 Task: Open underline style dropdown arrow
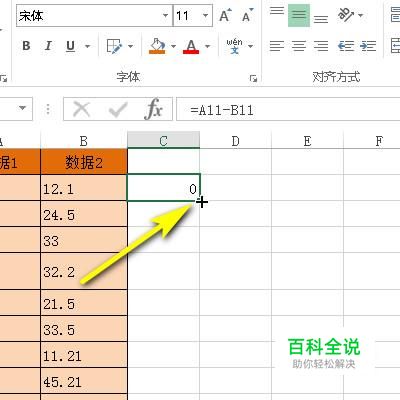[x=87, y=46]
